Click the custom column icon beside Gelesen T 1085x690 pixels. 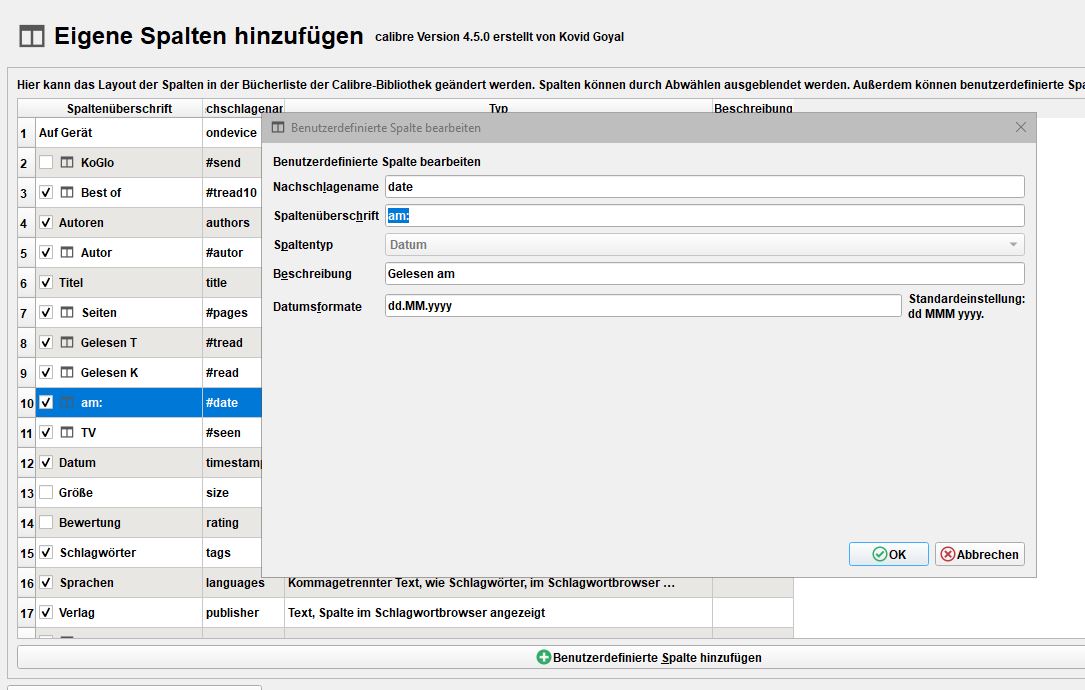[x=67, y=342]
